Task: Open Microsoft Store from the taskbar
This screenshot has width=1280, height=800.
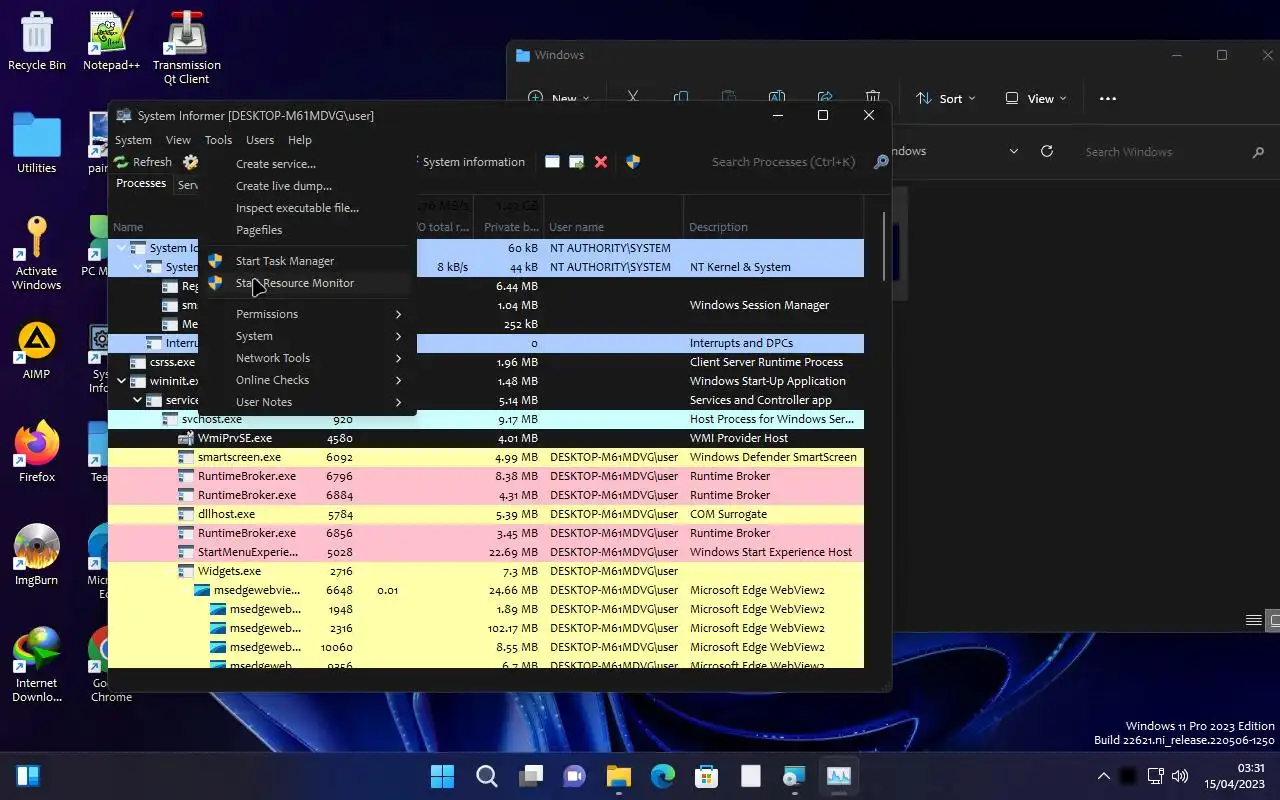Action: pos(706,776)
